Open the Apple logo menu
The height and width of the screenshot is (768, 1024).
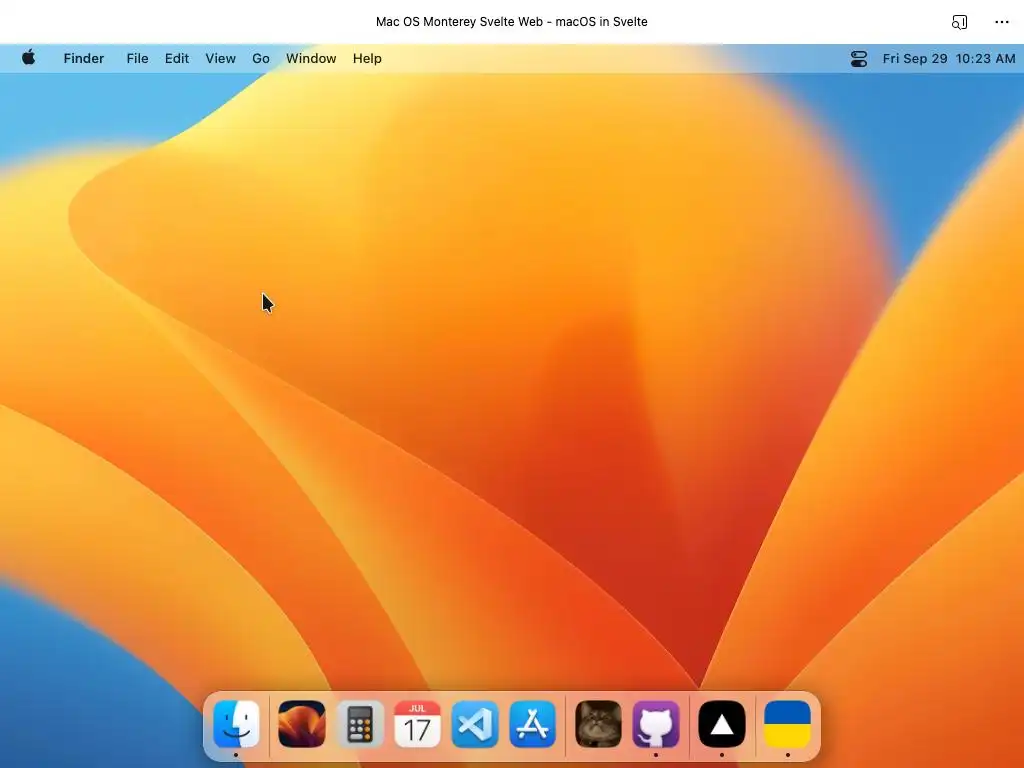(29, 58)
